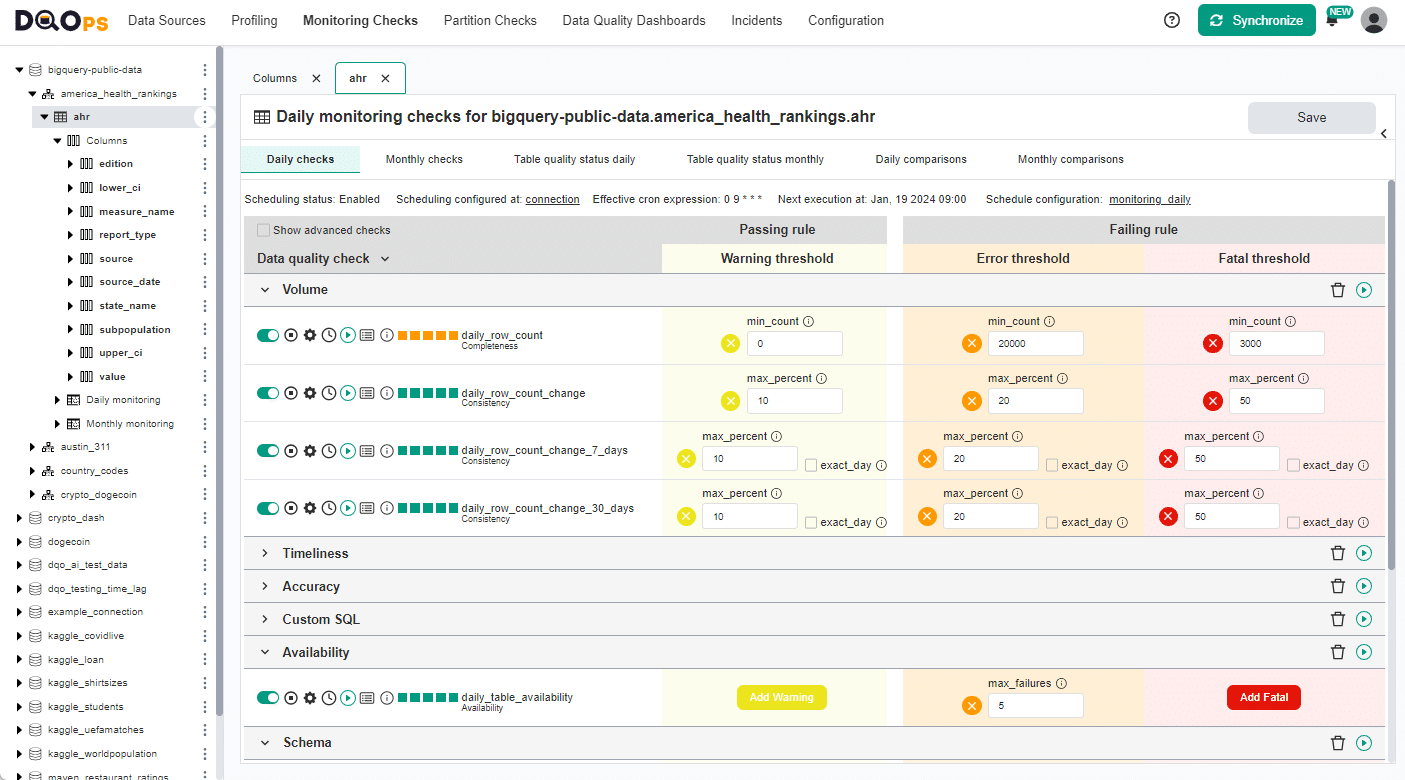The width and height of the screenshot is (1405, 780).
Task: View results list icon for daily_table_availability
Action: click(366, 697)
